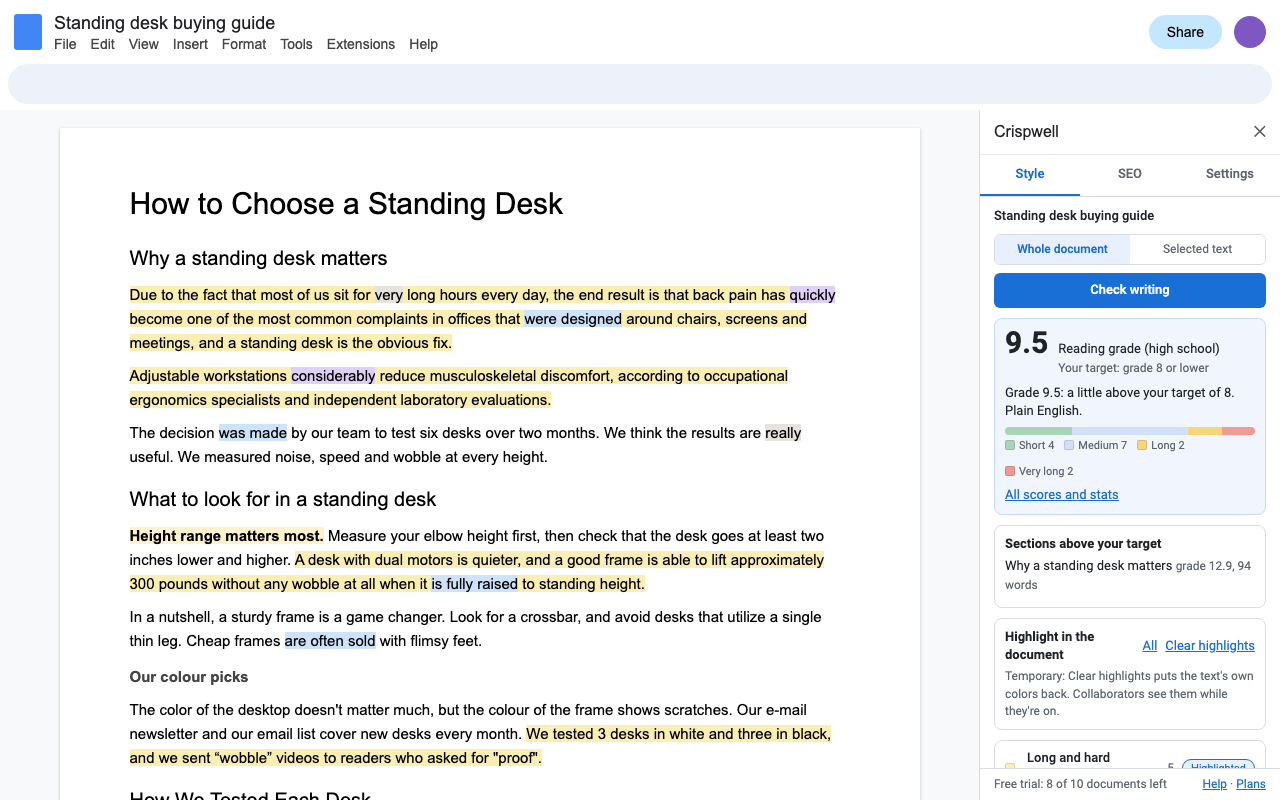The image size is (1280, 800).
Task: Switch to the SEO tab
Action: [x=1130, y=174]
